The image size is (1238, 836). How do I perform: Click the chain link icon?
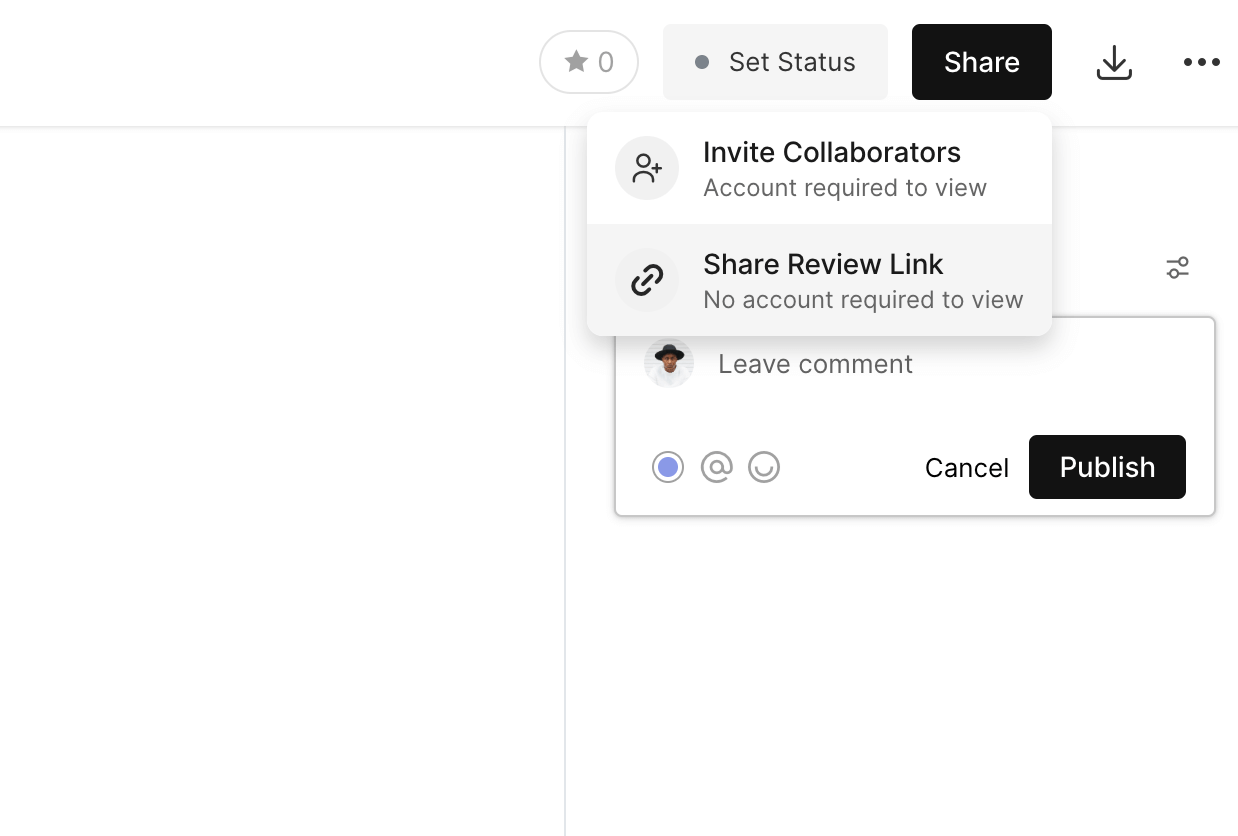647,280
